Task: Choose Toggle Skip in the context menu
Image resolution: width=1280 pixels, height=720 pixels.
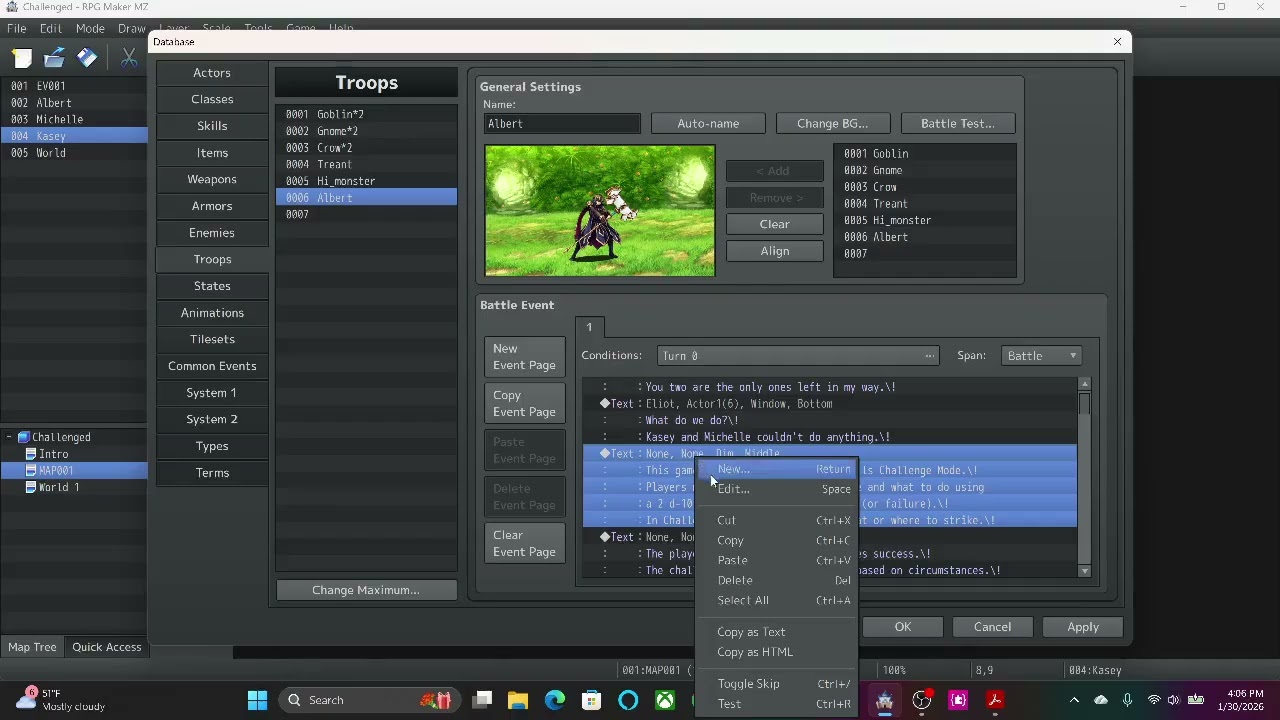Action: [777, 684]
